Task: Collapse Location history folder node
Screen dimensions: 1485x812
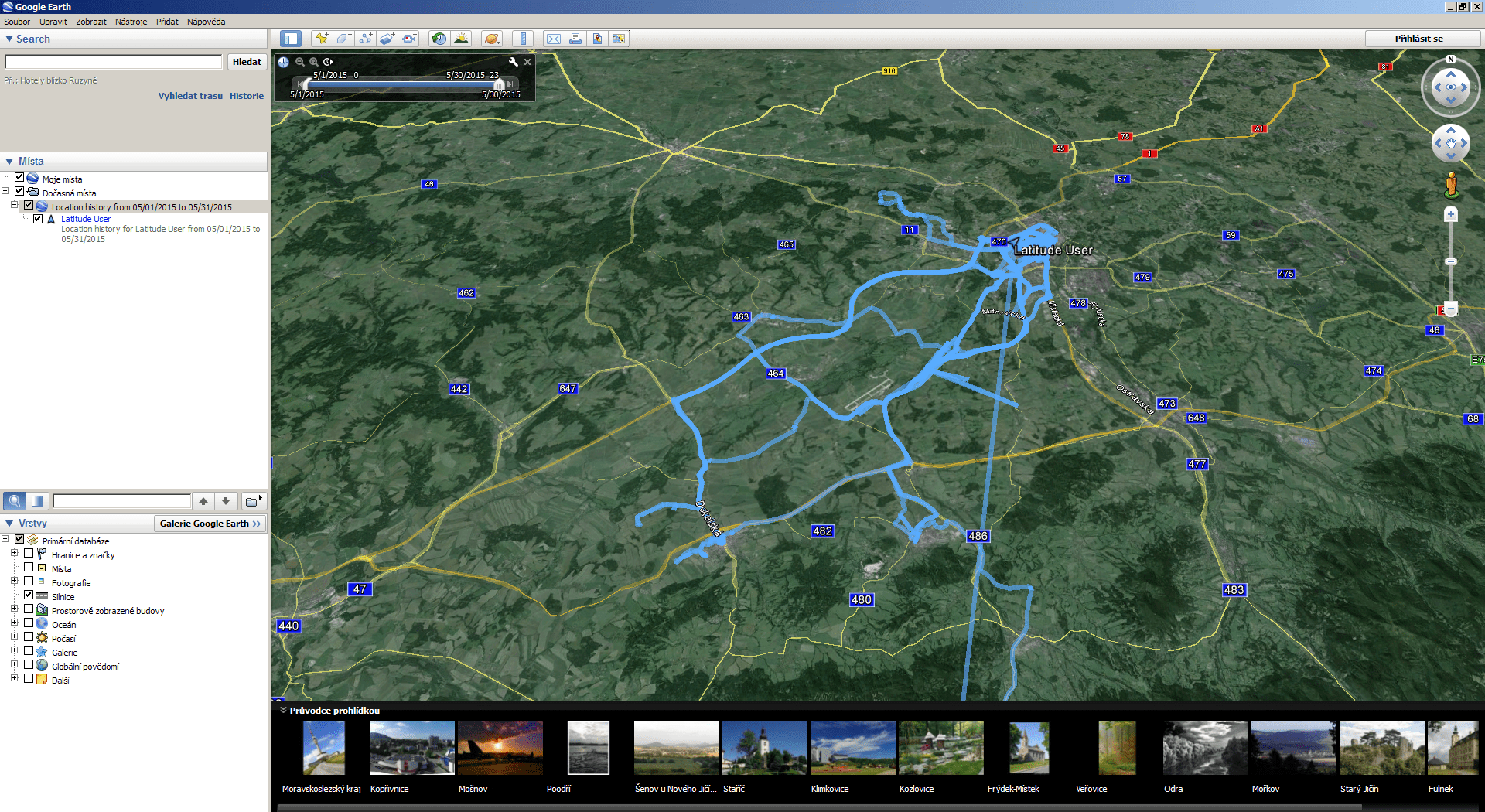Action: tap(15, 206)
